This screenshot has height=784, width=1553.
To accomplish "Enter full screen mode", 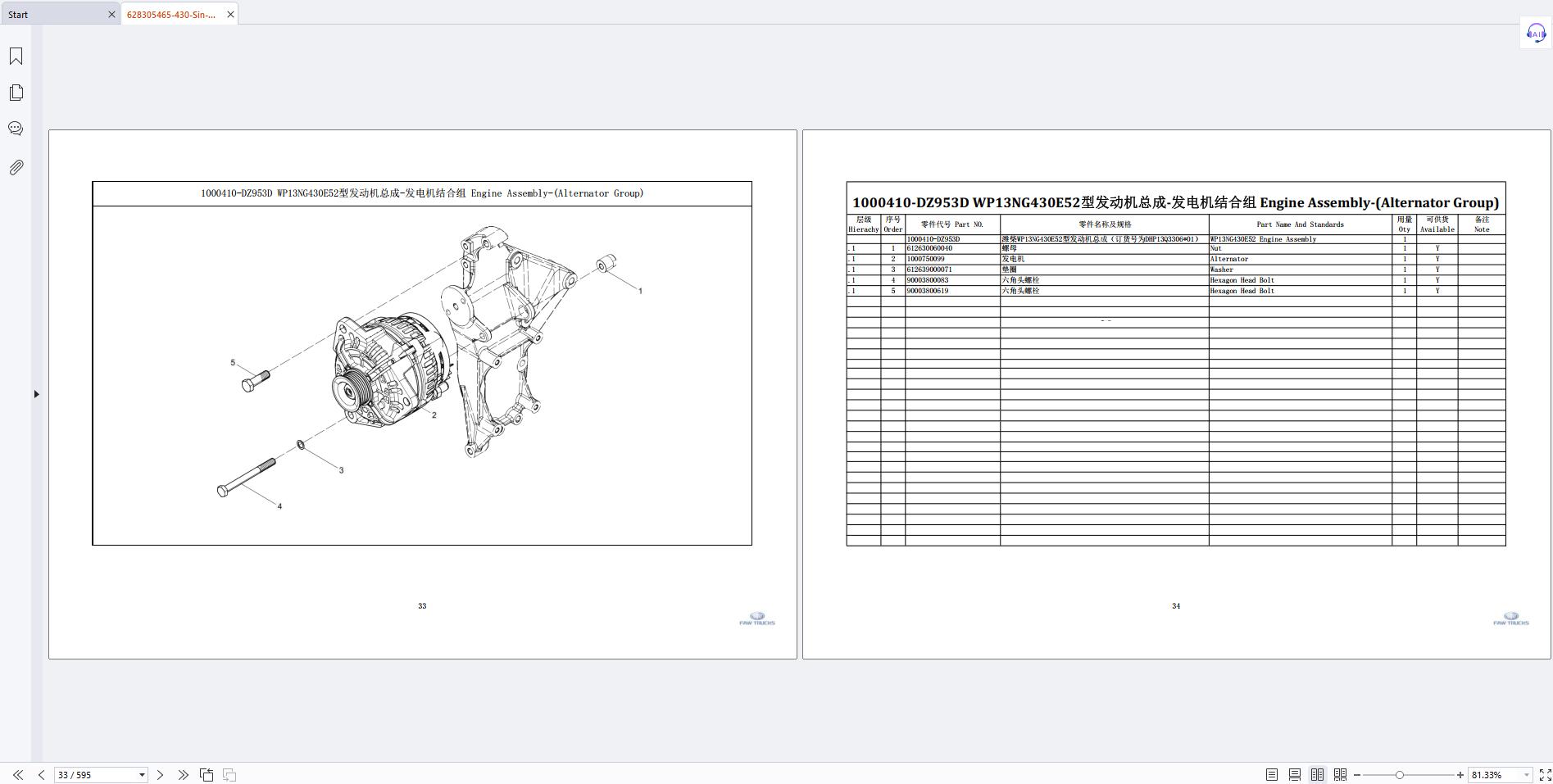I will coord(1545,775).
